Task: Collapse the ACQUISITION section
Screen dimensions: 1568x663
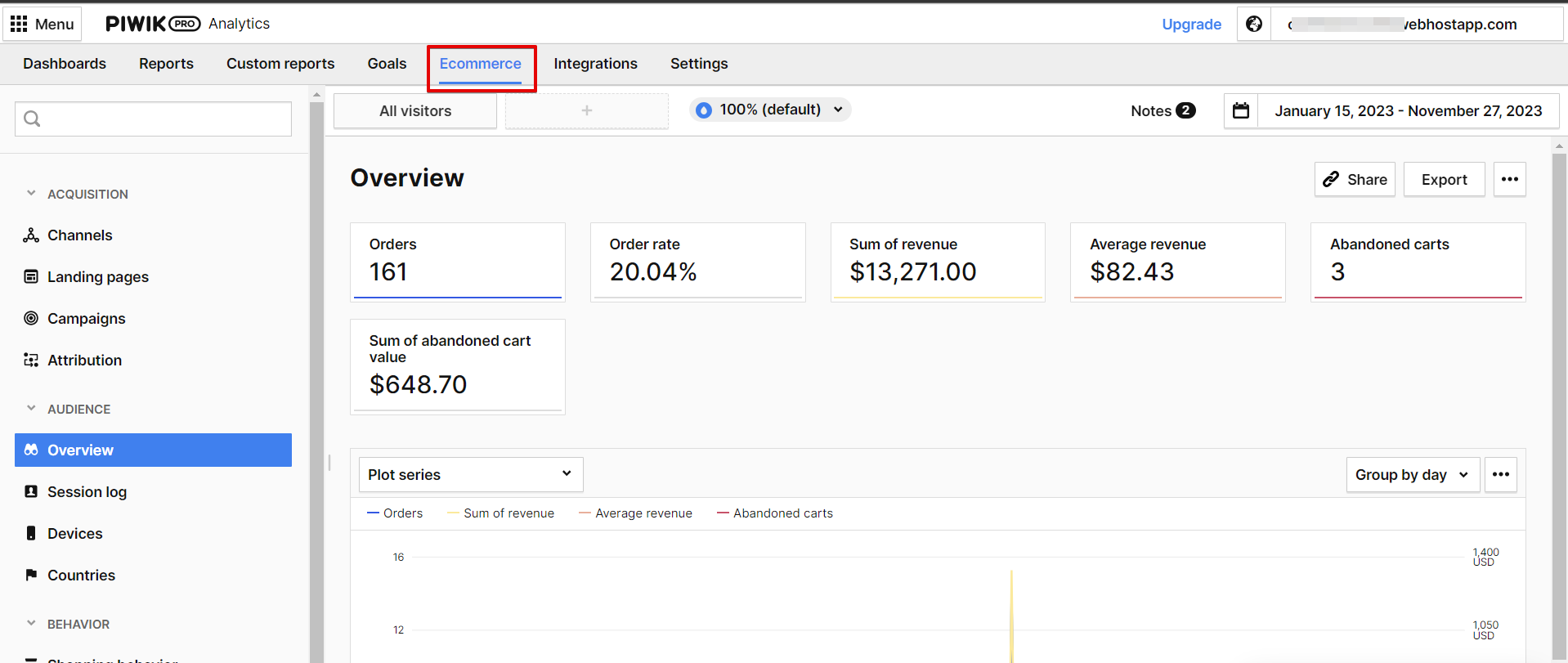Action: point(31,194)
